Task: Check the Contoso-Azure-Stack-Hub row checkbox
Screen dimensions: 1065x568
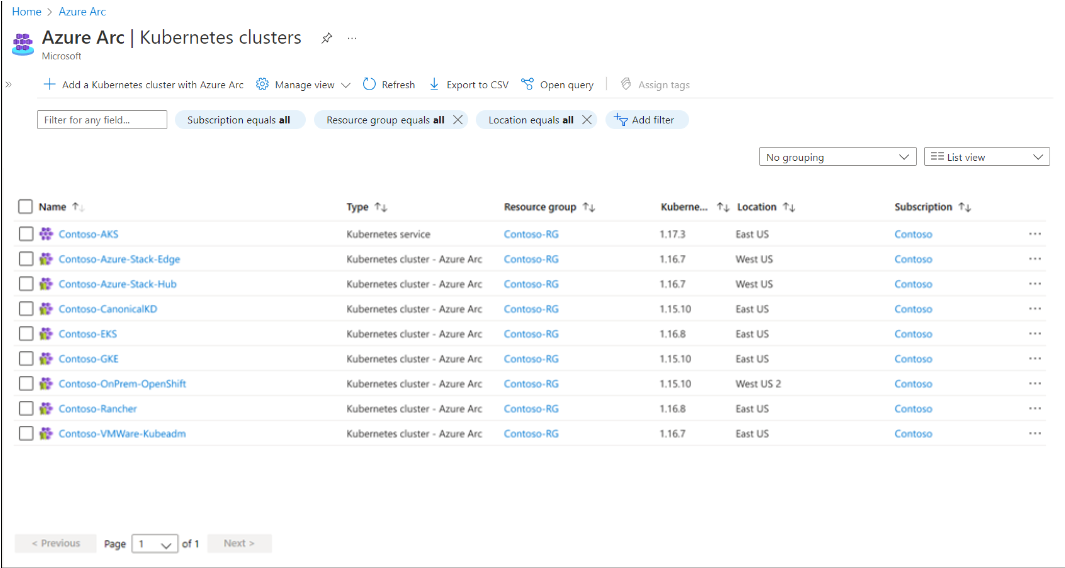Action: (x=26, y=284)
